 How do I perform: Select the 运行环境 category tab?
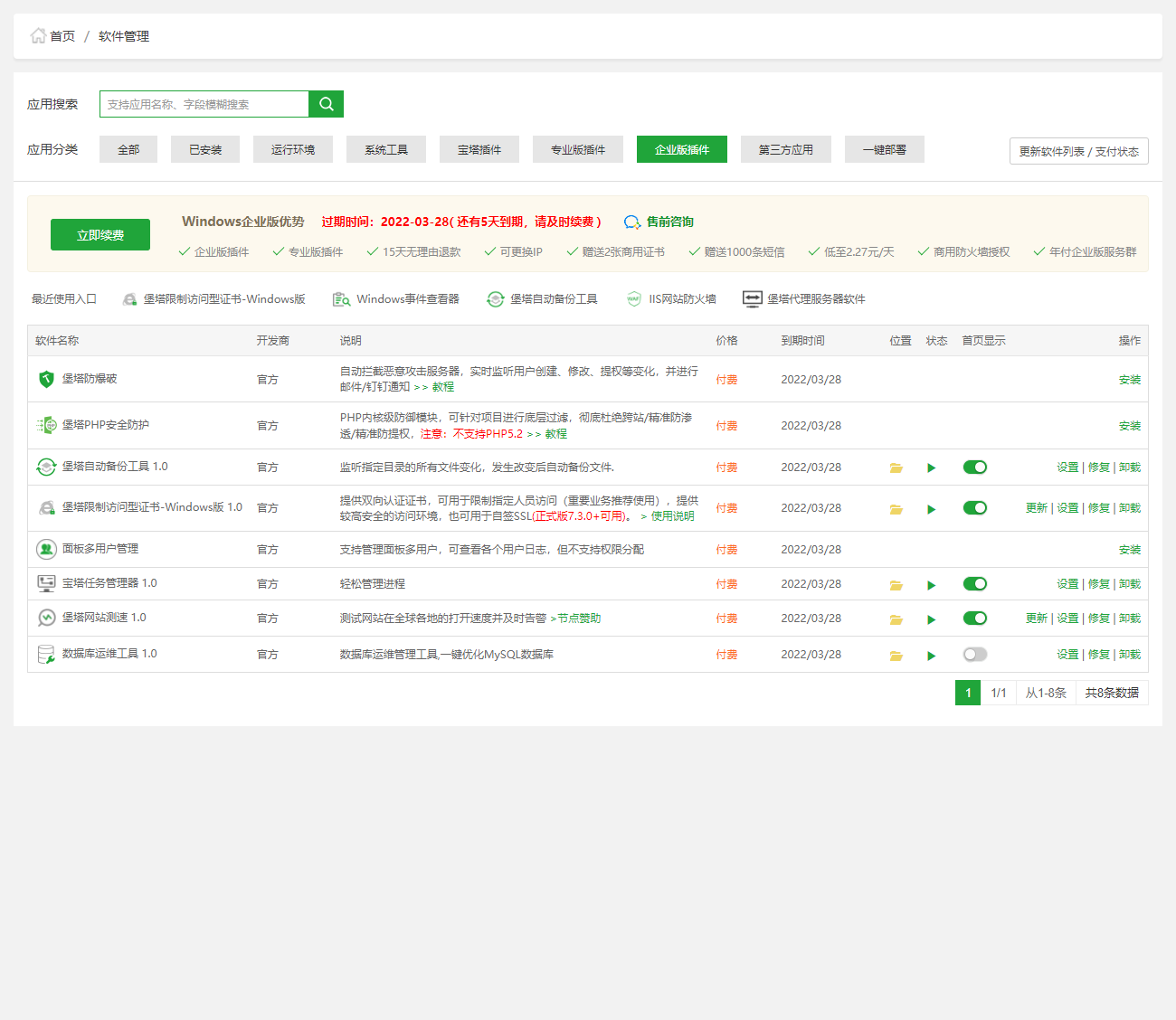[x=293, y=149]
